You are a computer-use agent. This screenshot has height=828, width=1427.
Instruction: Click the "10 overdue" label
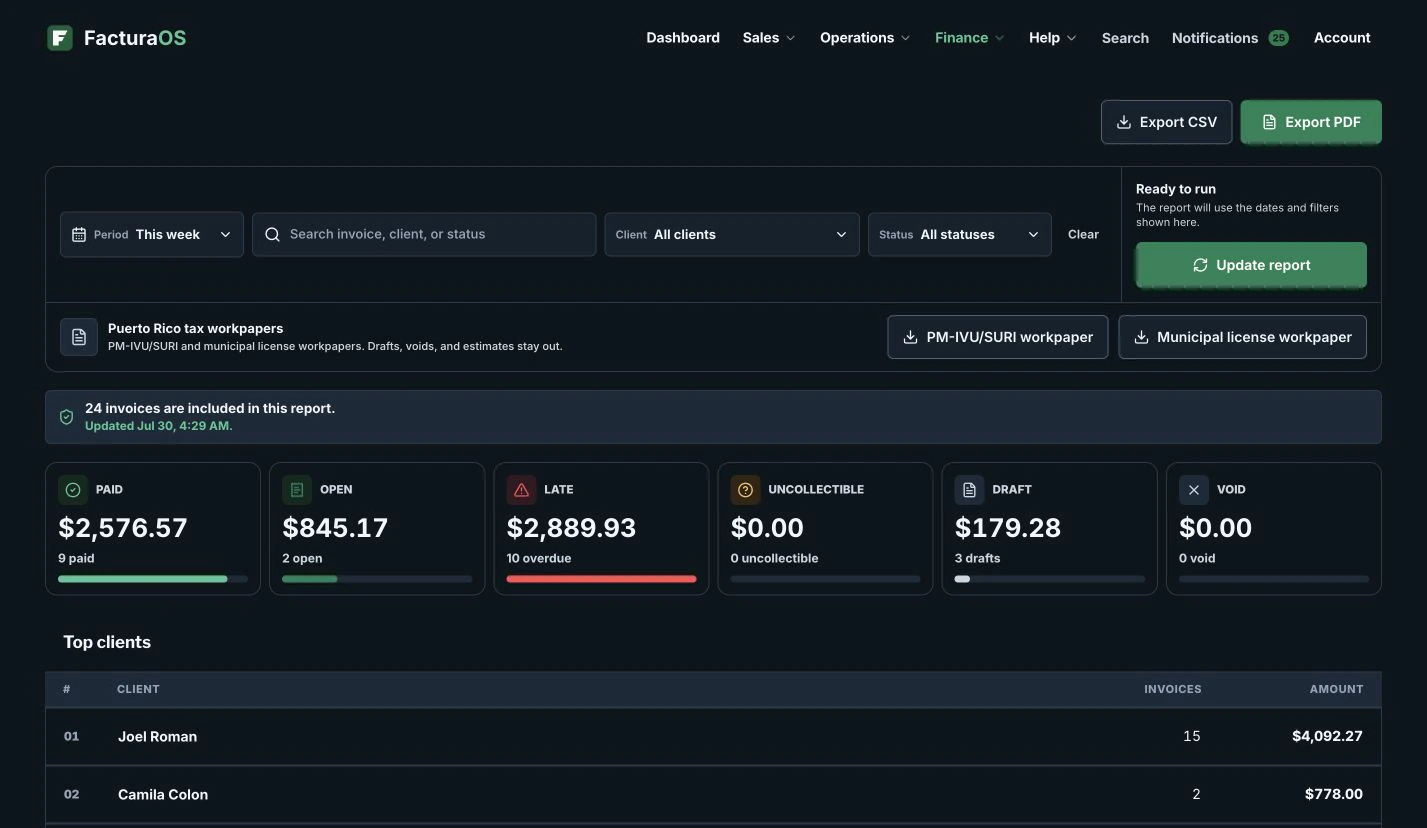(539, 558)
